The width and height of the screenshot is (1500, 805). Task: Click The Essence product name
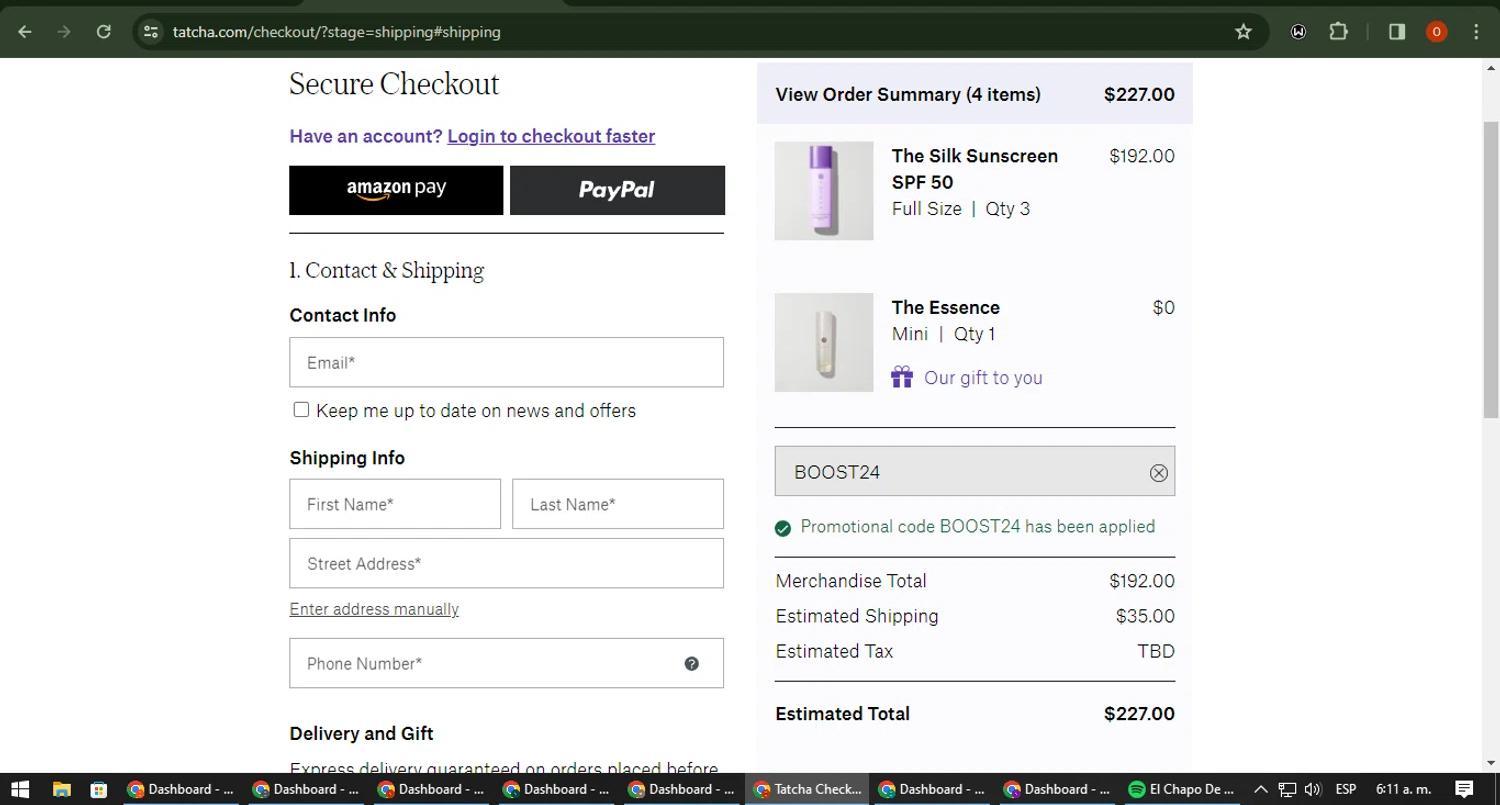click(x=946, y=308)
